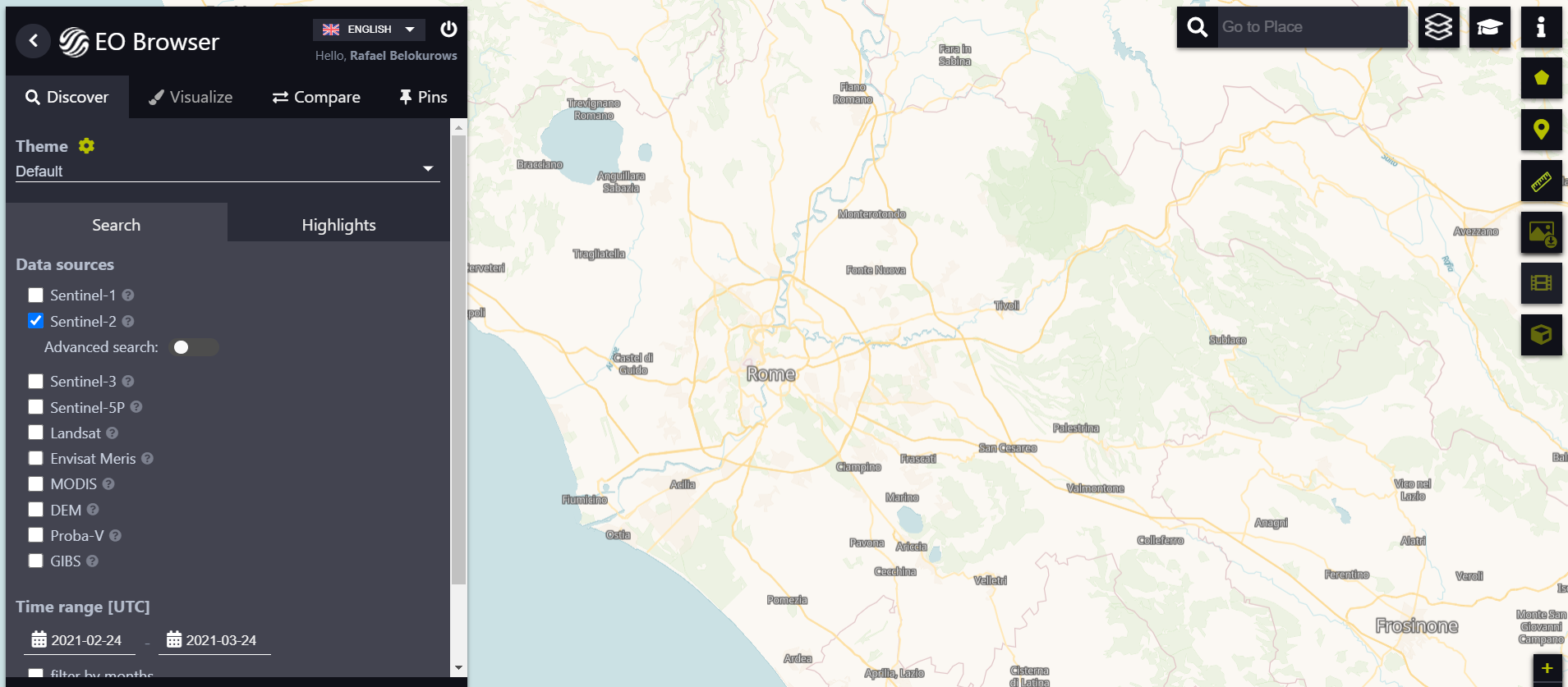Click the Tivoli label on map
The image size is (1568, 687).
1007,305
